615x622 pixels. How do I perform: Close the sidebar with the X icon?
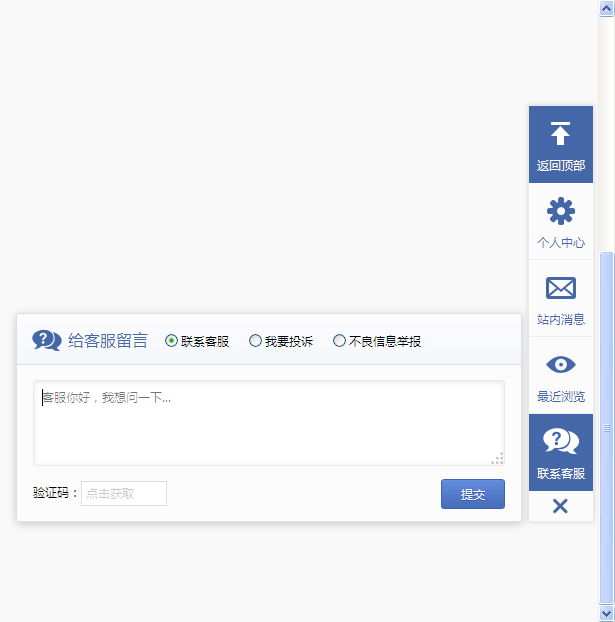[560, 506]
